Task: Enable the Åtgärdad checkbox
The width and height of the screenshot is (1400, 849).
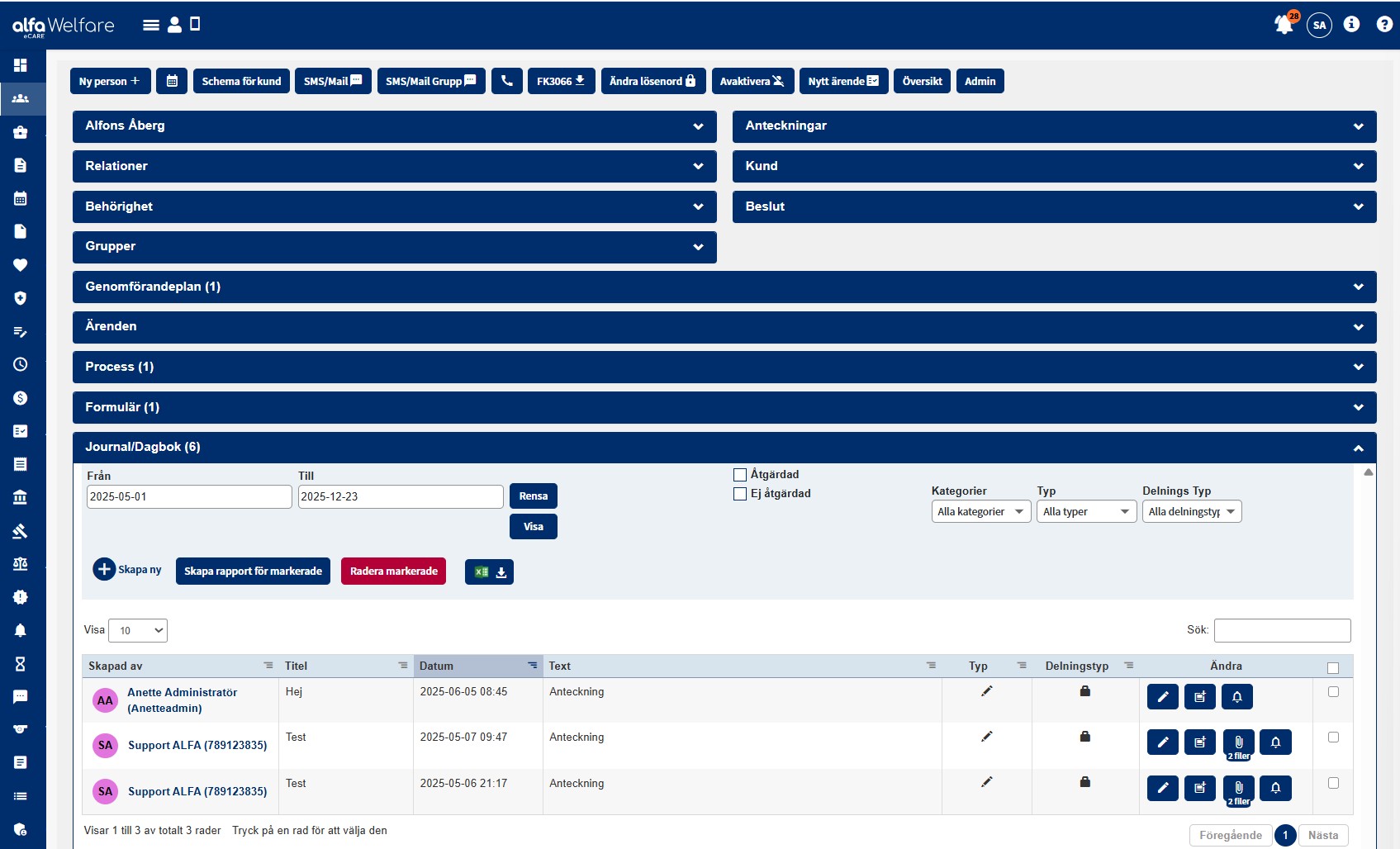Action: (x=740, y=475)
